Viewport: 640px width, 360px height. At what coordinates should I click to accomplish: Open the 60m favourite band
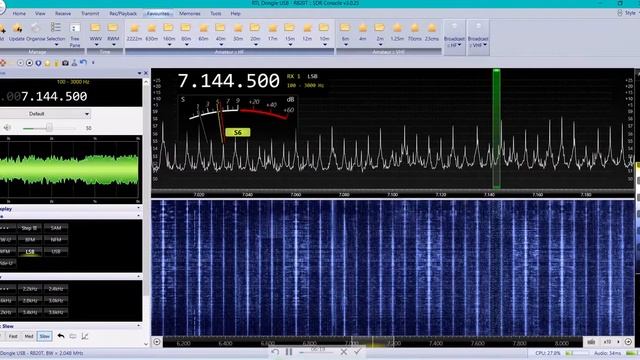203,32
